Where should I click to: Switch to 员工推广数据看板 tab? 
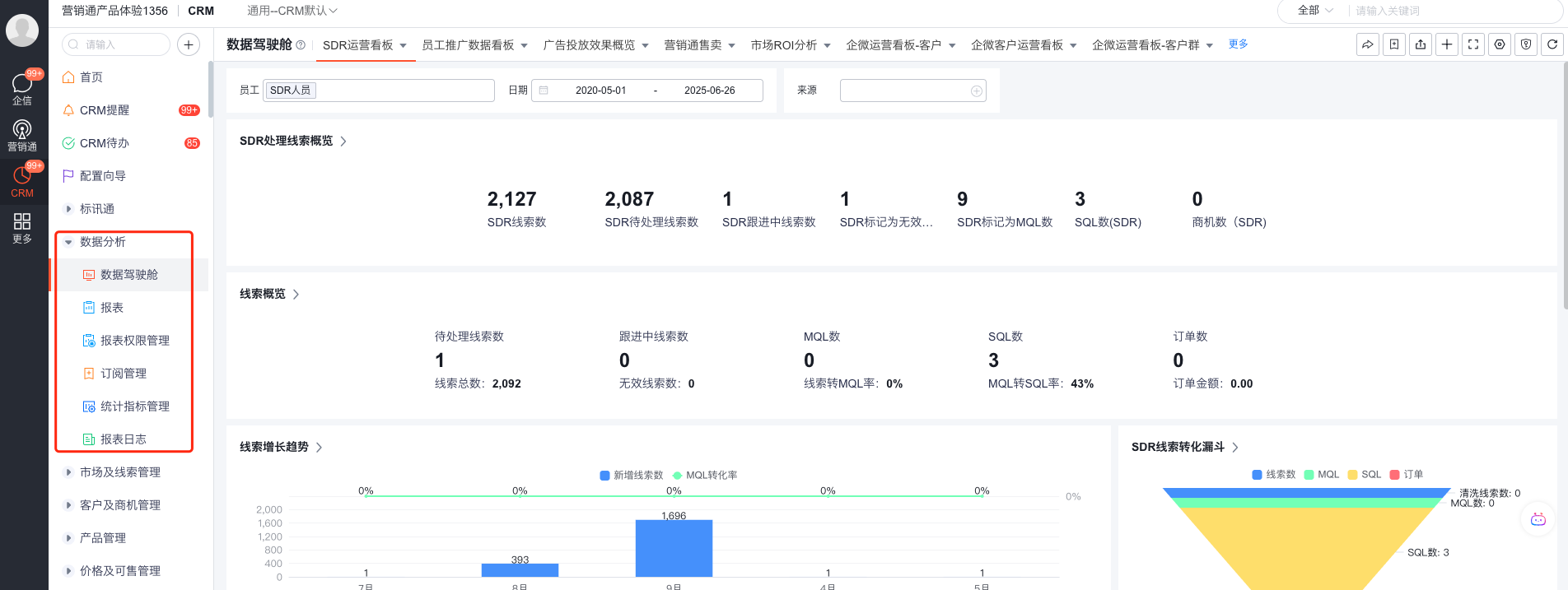click(468, 45)
